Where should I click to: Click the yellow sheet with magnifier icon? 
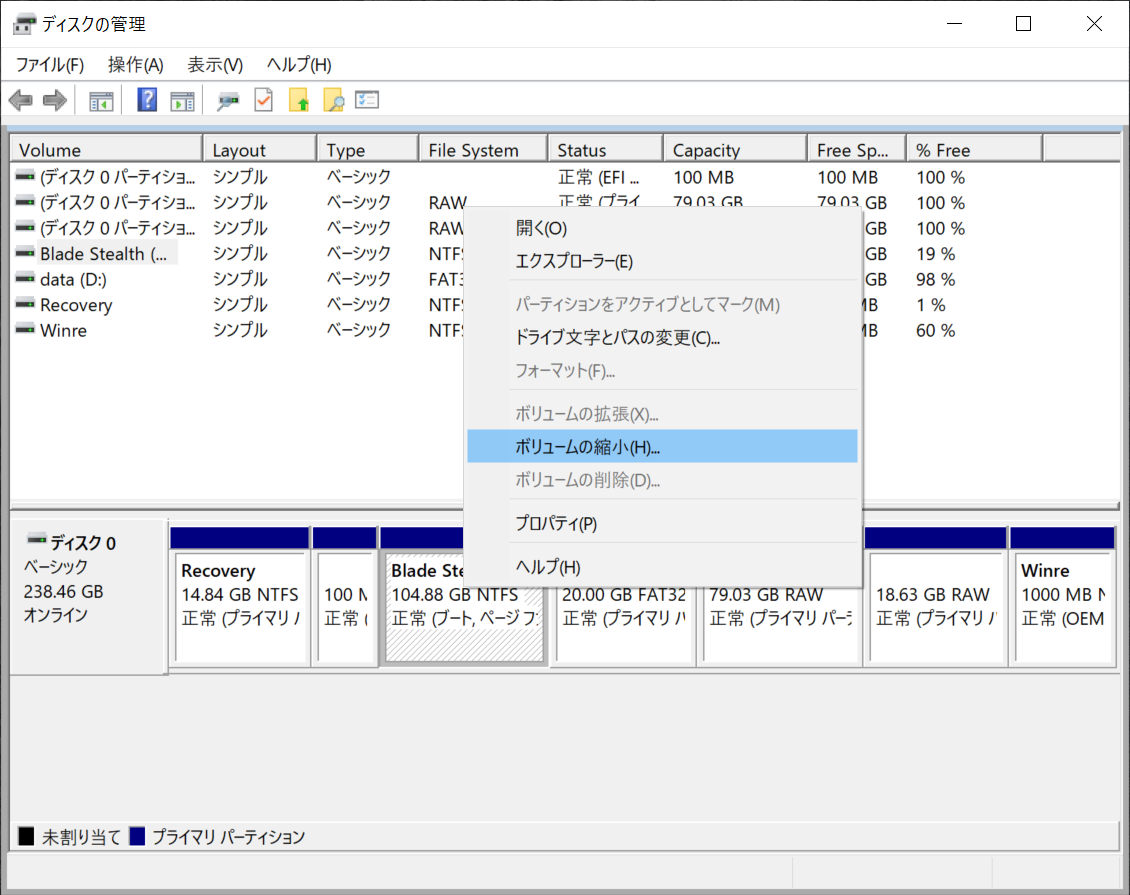[x=333, y=100]
